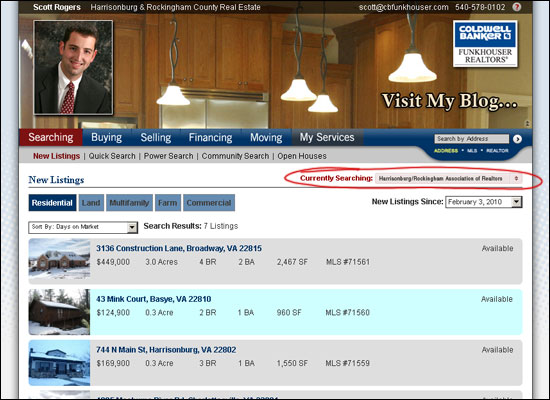Click the 744 N Main St house thumbnail
The width and height of the screenshot is (550, 400).
click(59, 363)
